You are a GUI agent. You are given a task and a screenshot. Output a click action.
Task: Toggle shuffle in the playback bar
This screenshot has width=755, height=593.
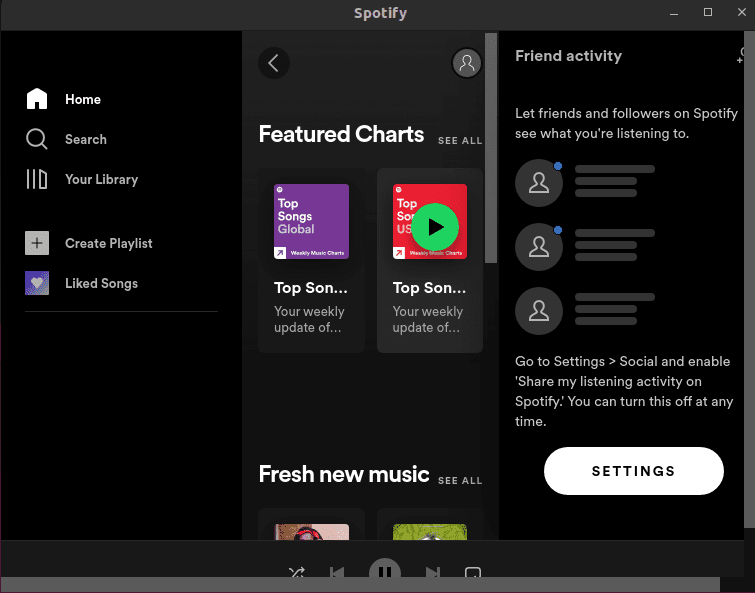pyautogui.click(x=297, y=572)
